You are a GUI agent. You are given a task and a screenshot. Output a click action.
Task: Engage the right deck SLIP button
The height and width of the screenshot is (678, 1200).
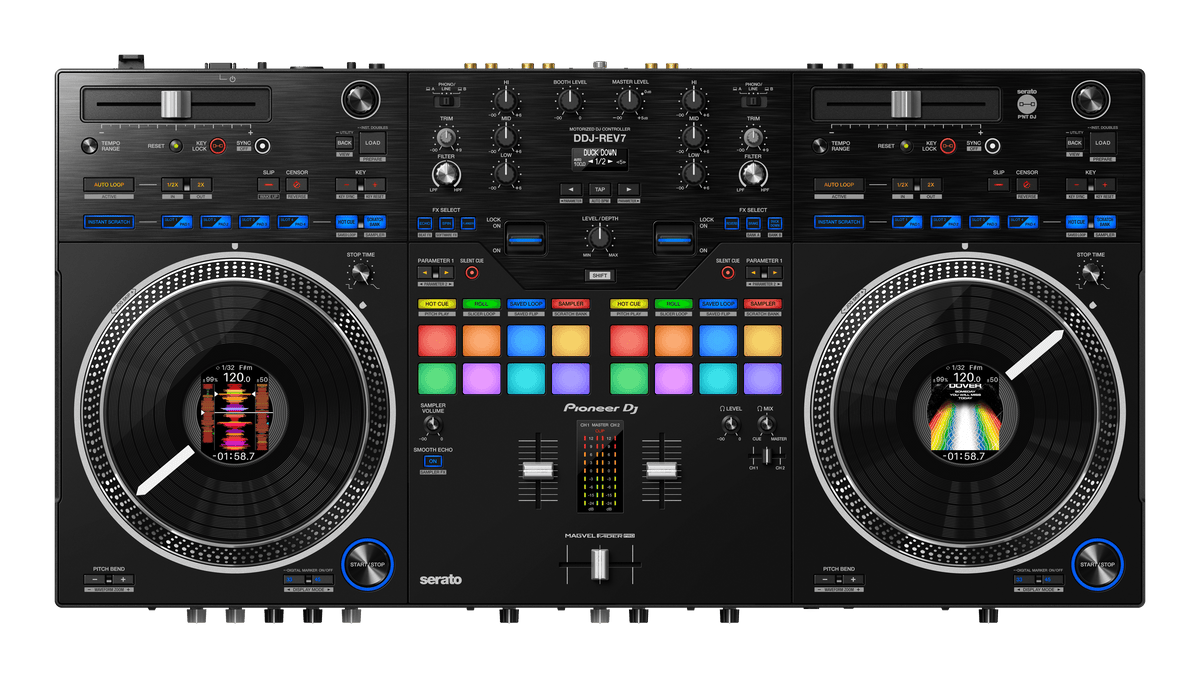click(x=999, y=185)
